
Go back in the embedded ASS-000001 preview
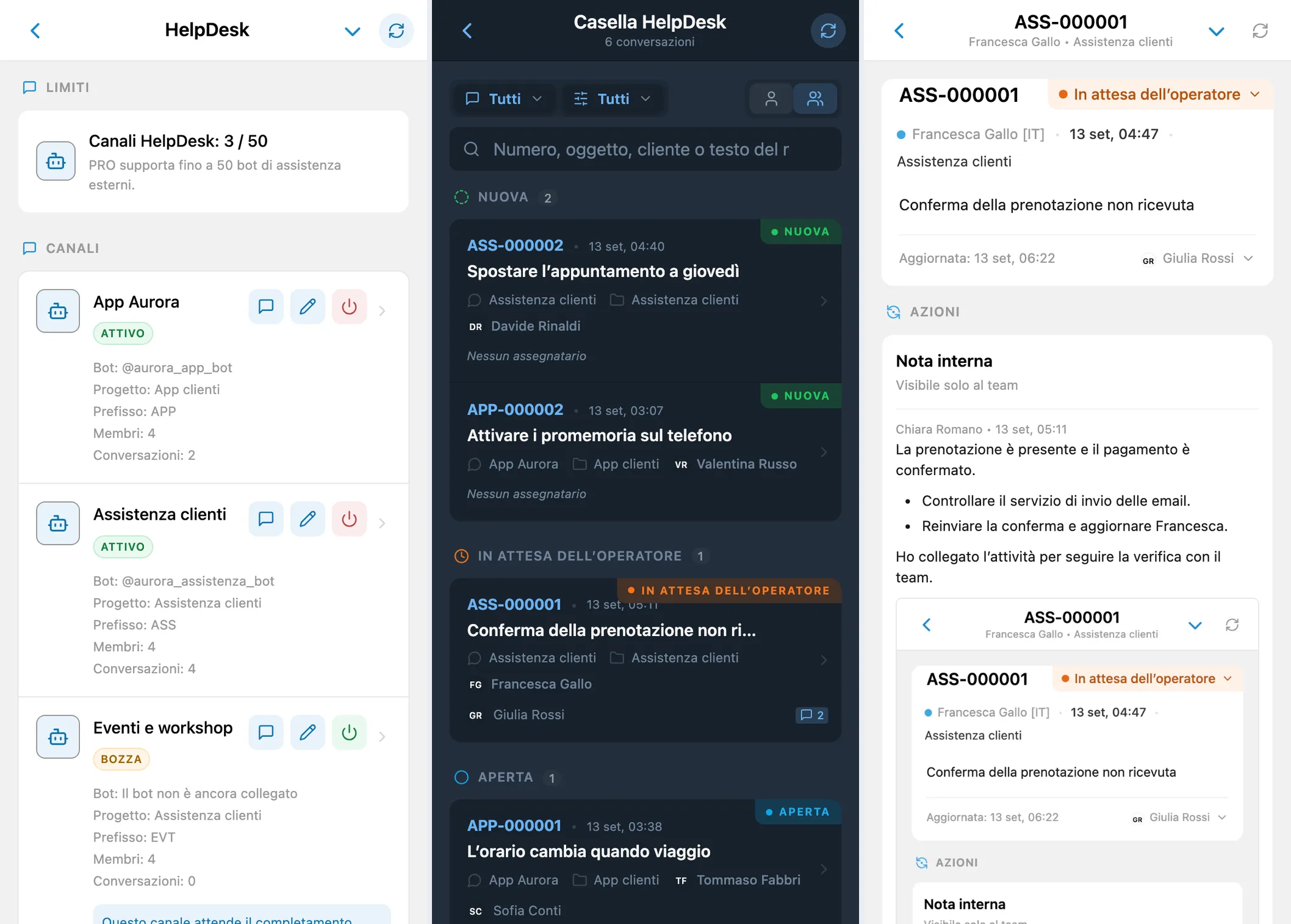click(x=927, y=625)
